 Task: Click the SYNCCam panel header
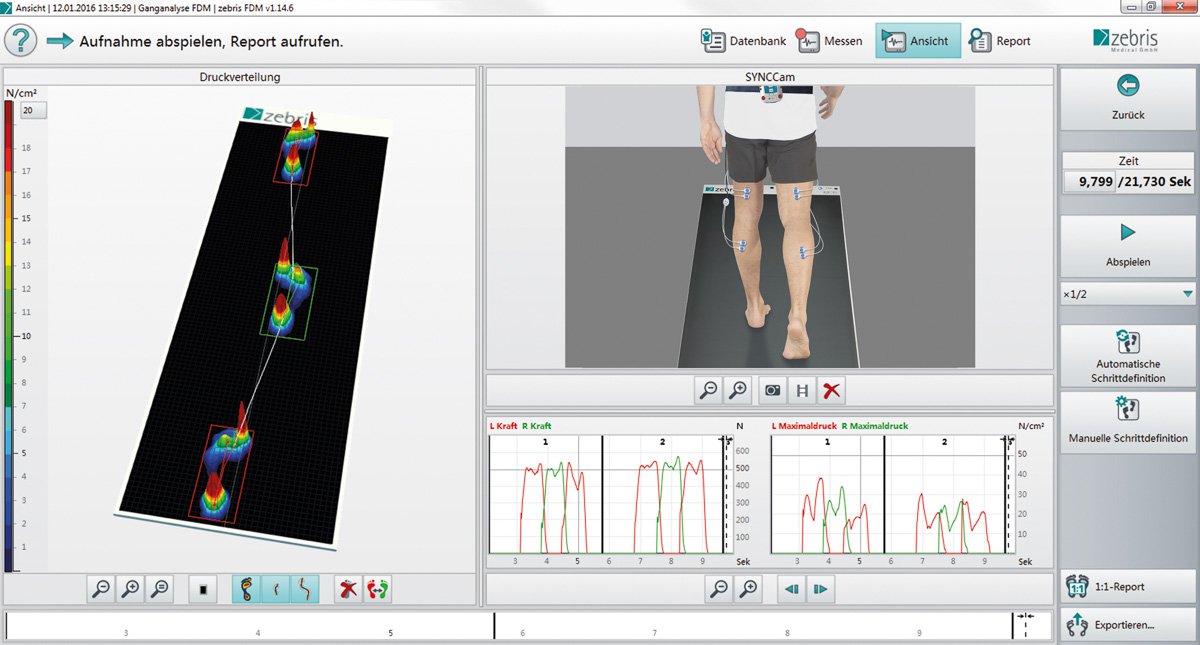pyautogui.click(x=769, y=77)
